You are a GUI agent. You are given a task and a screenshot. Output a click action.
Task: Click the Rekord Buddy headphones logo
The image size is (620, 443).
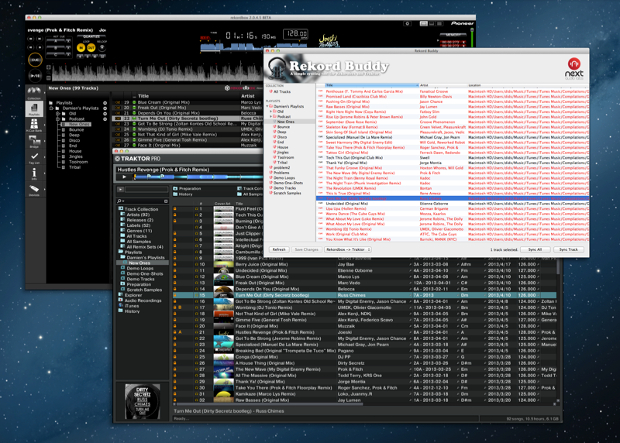(x=277, y=69)
